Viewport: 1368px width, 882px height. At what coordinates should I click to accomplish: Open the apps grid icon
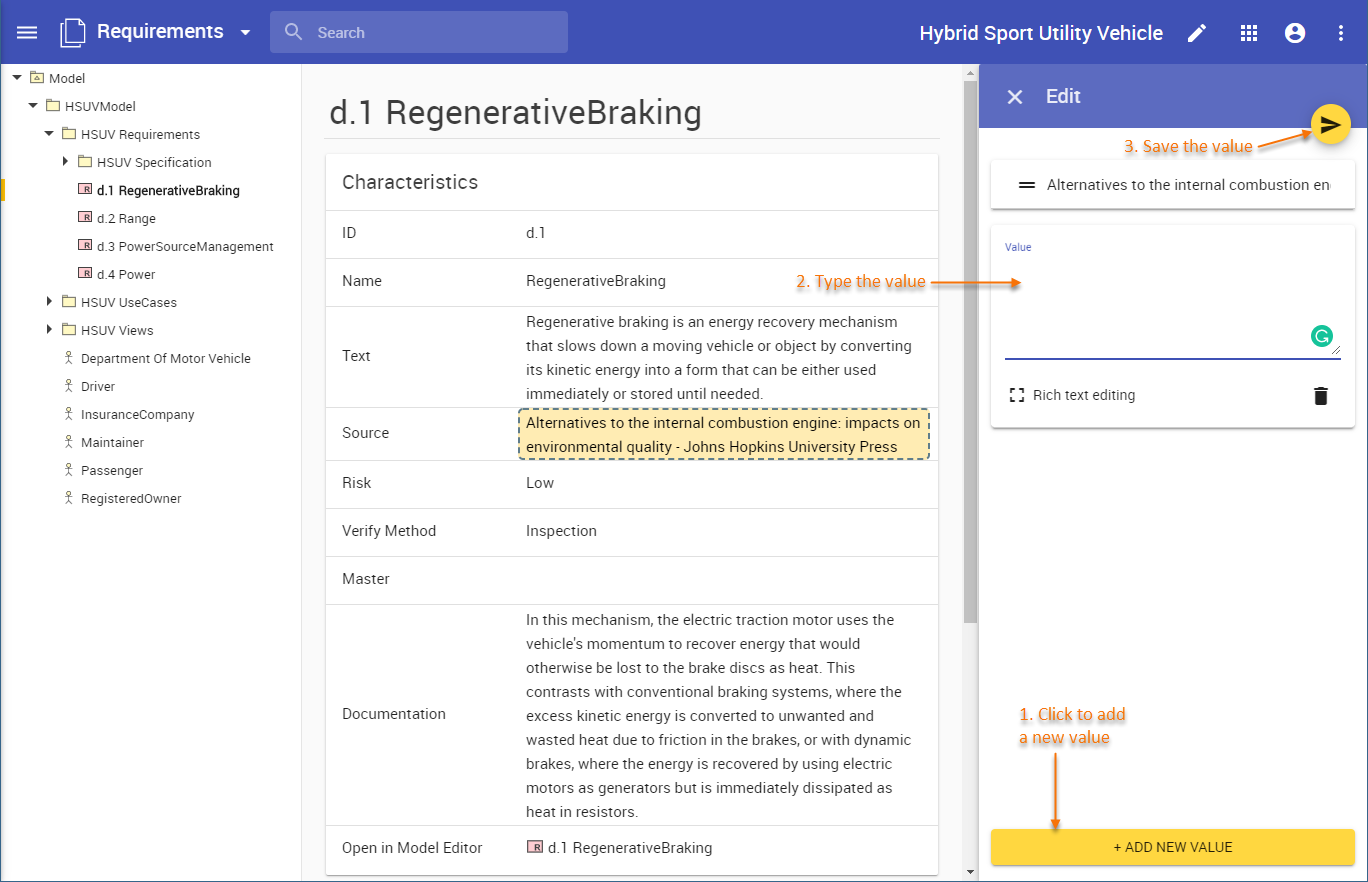click(1248, 33)
